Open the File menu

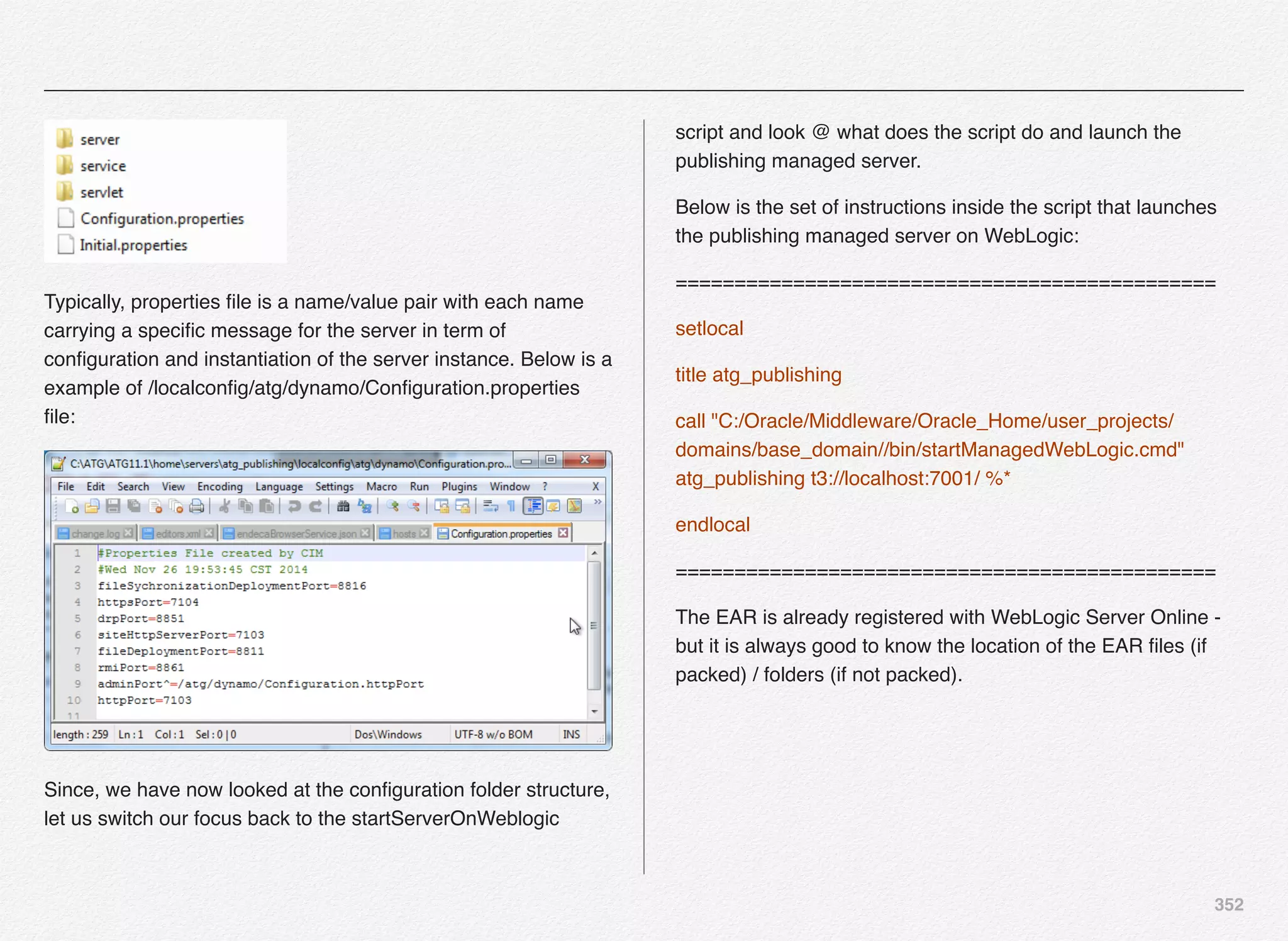pyautogui.click(x=65, y=486)
